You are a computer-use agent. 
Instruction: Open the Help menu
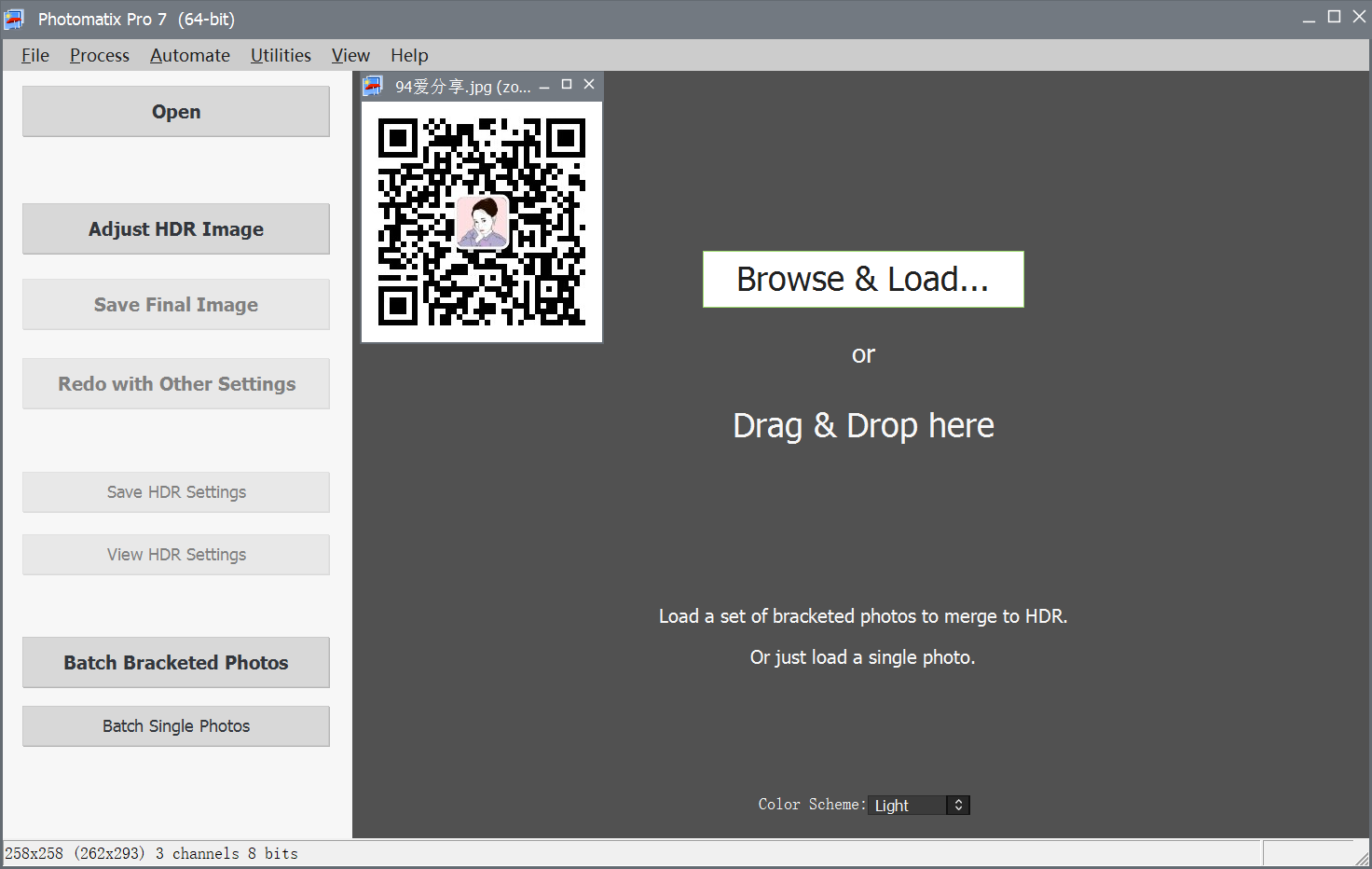409,55
